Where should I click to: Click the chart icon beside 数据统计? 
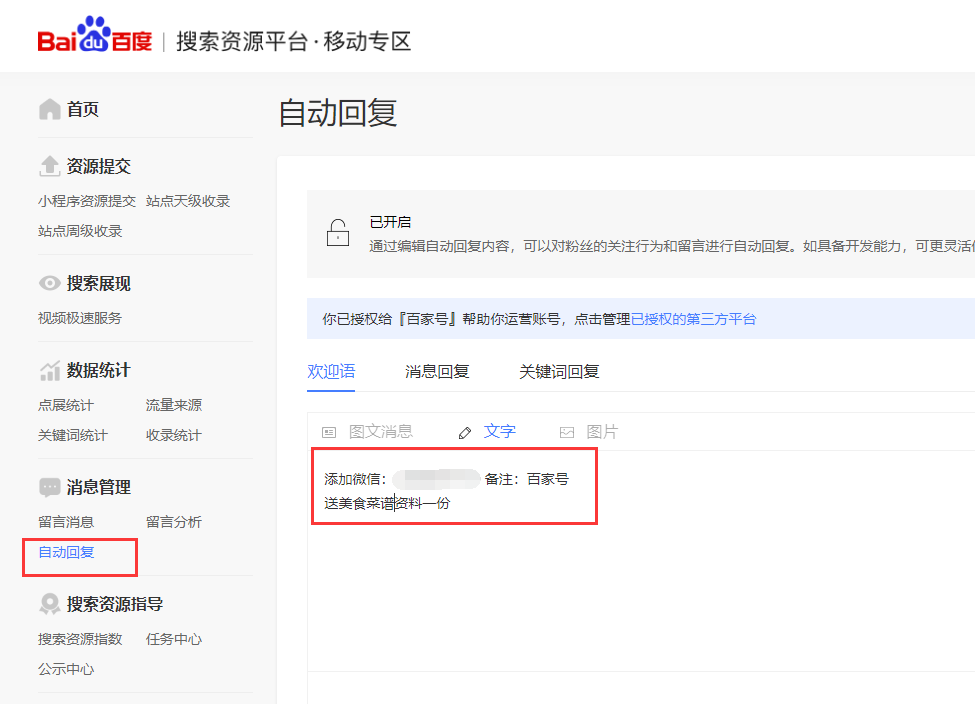click(49, 370)
